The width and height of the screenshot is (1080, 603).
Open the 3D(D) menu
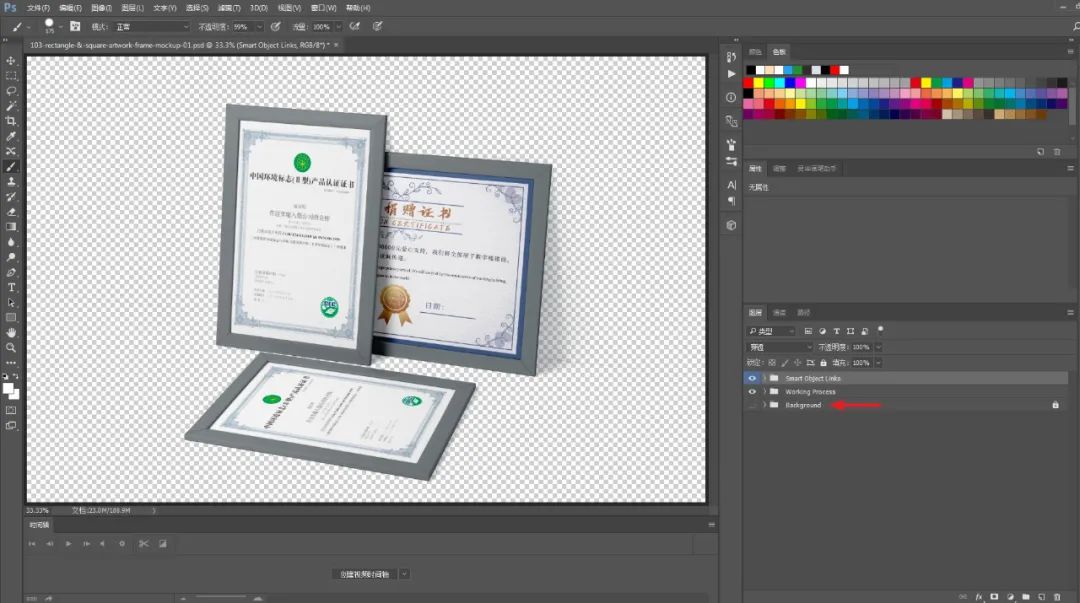[259, 8]
